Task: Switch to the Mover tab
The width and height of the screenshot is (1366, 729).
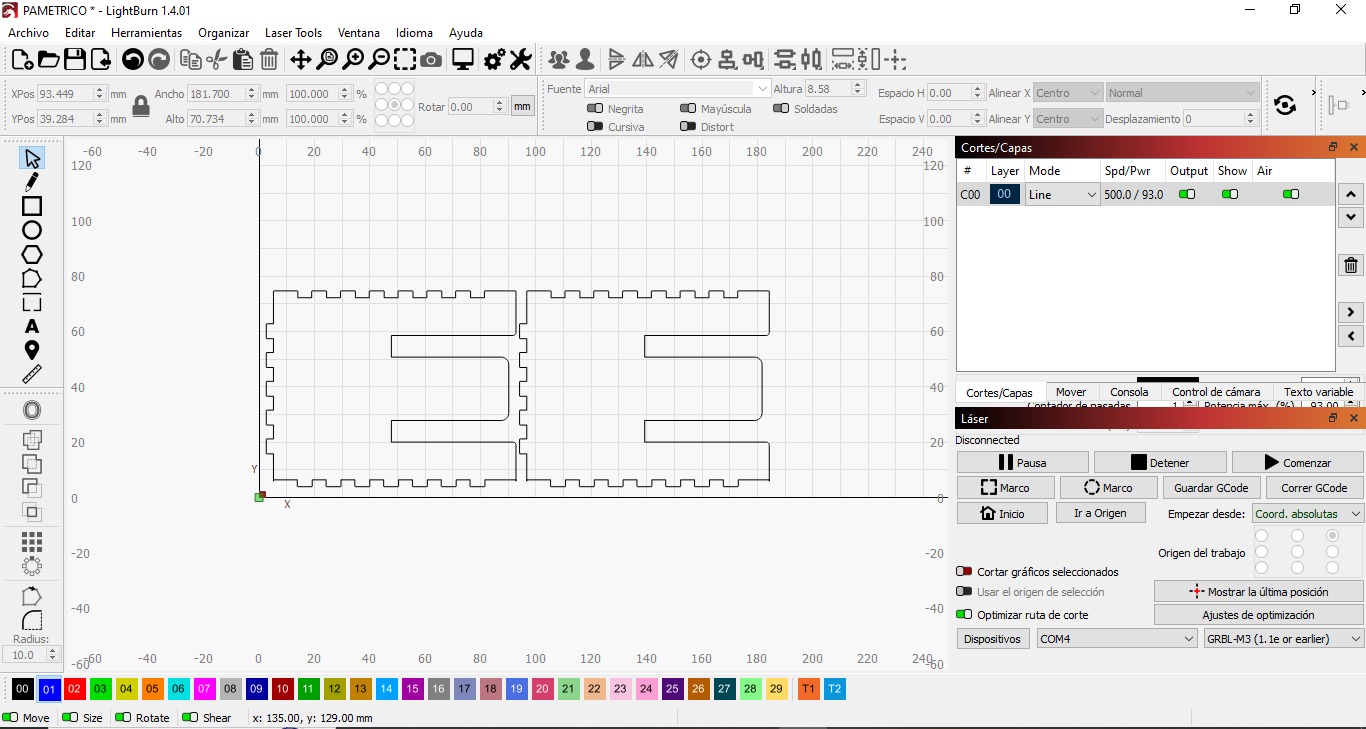Action: coord(1071,392)
